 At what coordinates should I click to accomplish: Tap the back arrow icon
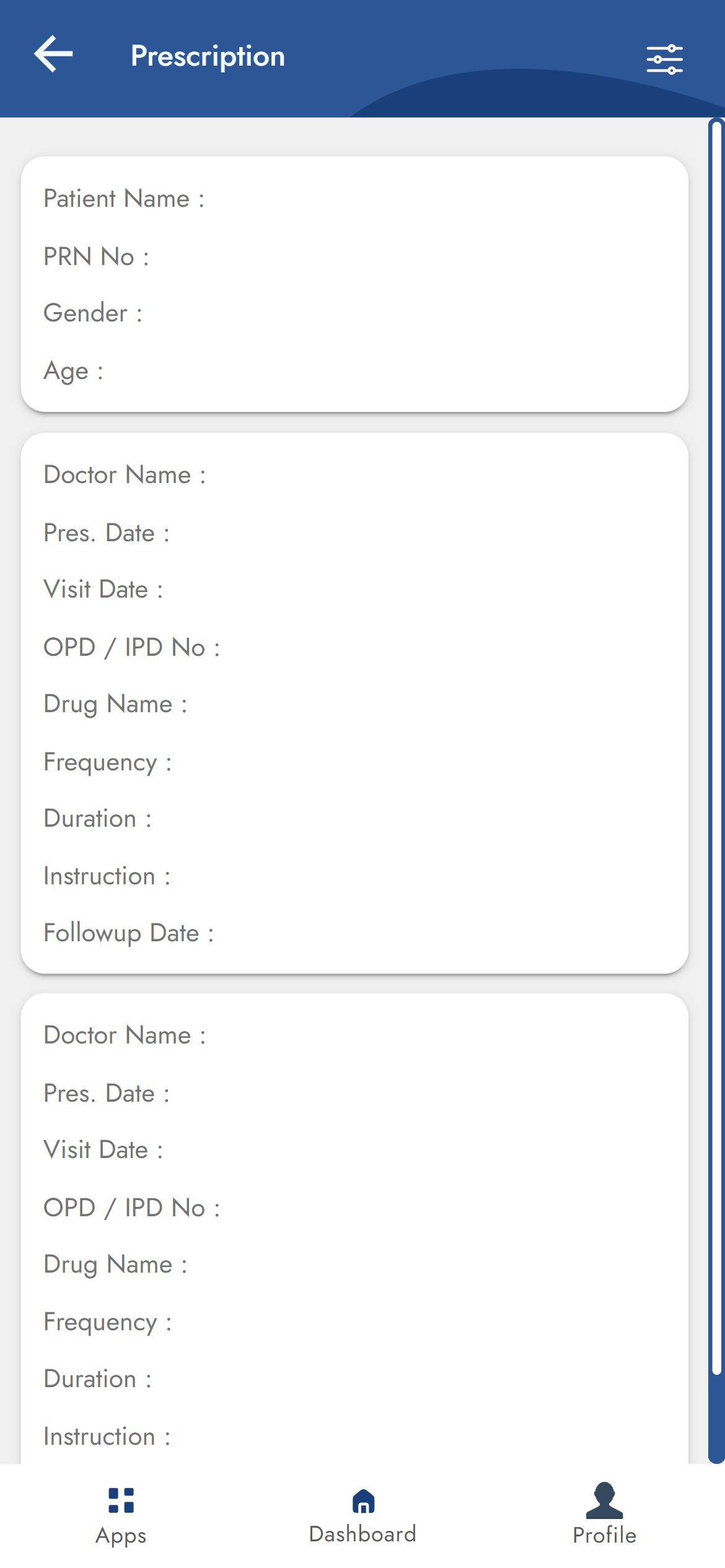click(x=54, y=54)
